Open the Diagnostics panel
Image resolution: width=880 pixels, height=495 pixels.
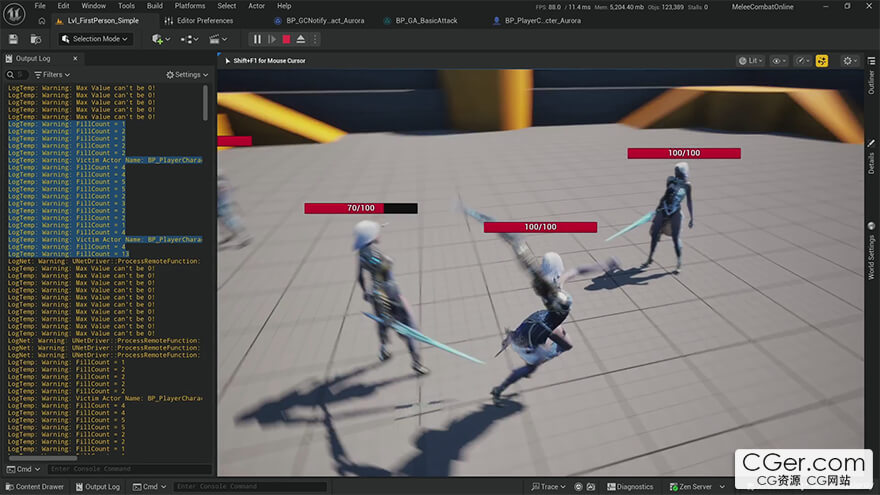click(630, 487)
